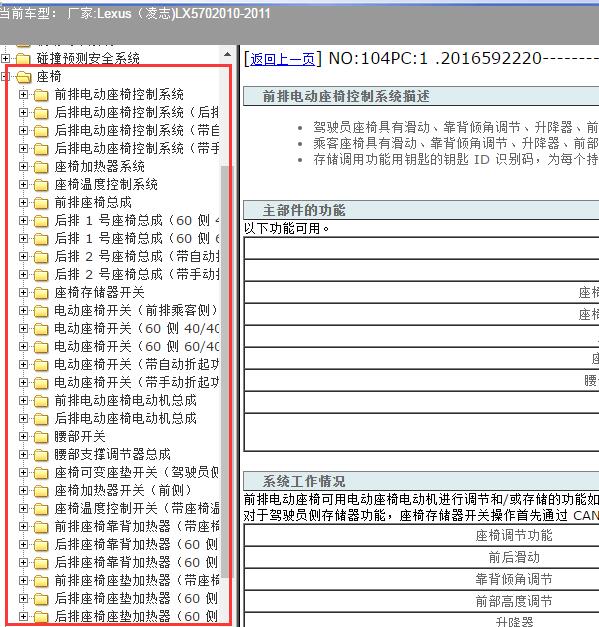Select folder icon of 前排座椅总成
599x627 pixels.
pos(41,203)
